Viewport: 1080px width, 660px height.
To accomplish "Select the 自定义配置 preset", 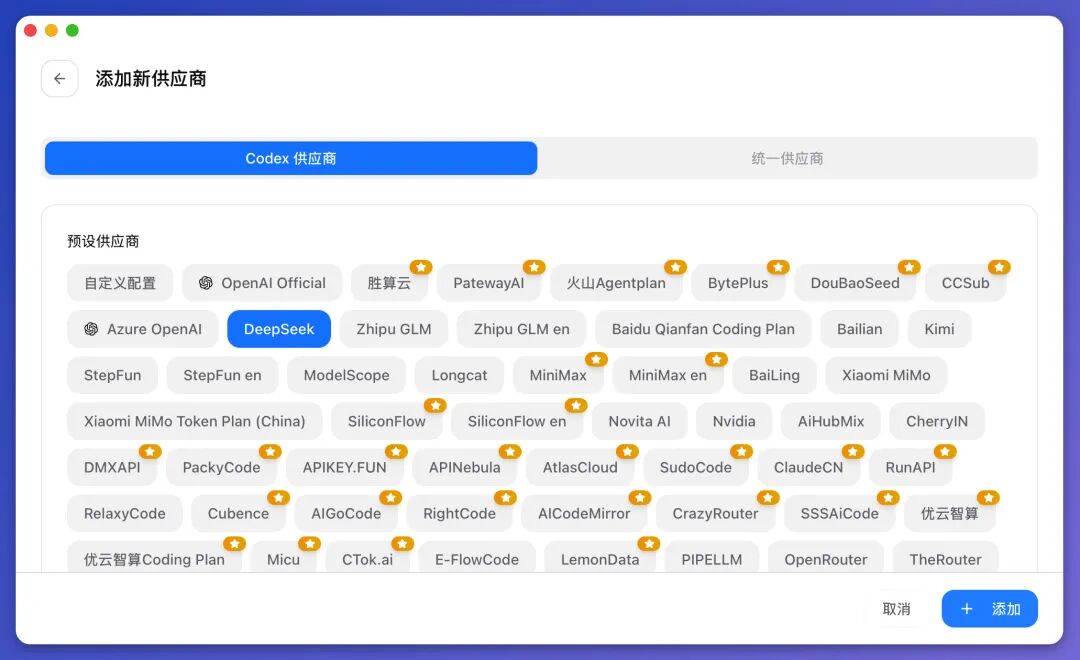I will pyautogui.click(x=120, y=283).
